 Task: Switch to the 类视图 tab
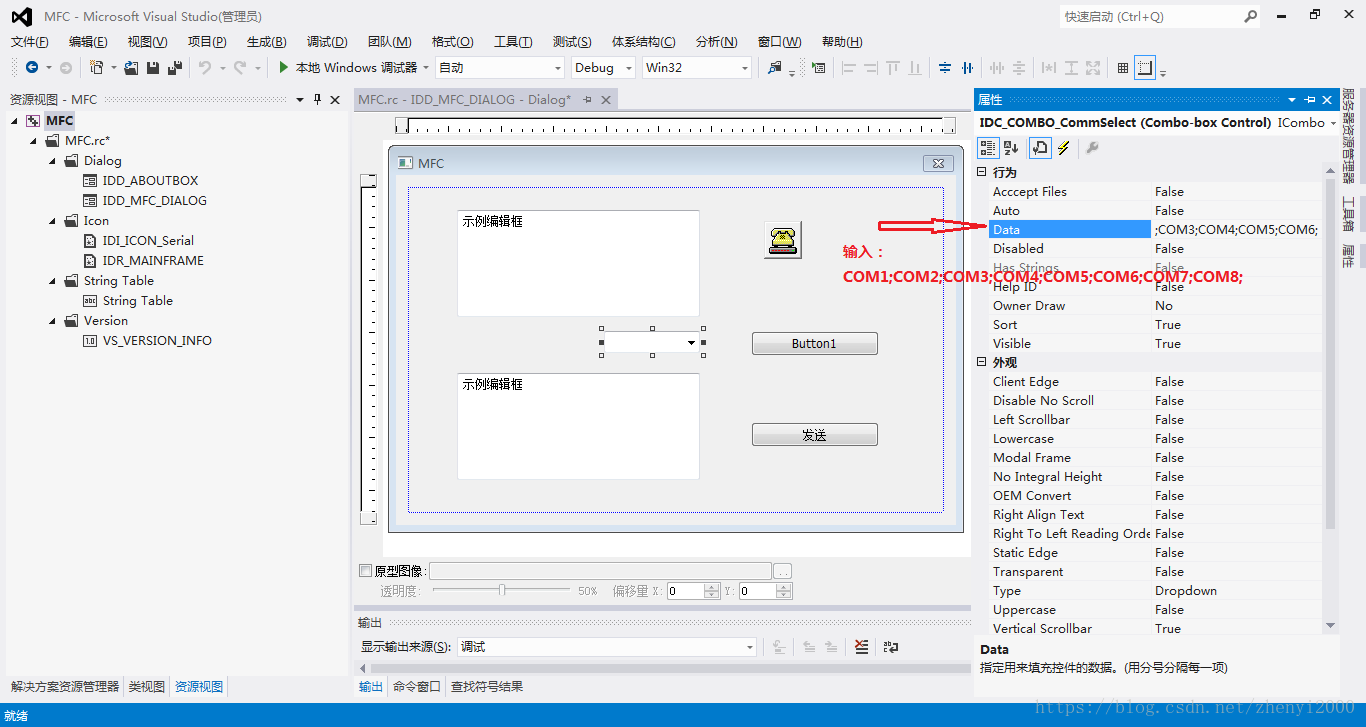click(147, 686)
